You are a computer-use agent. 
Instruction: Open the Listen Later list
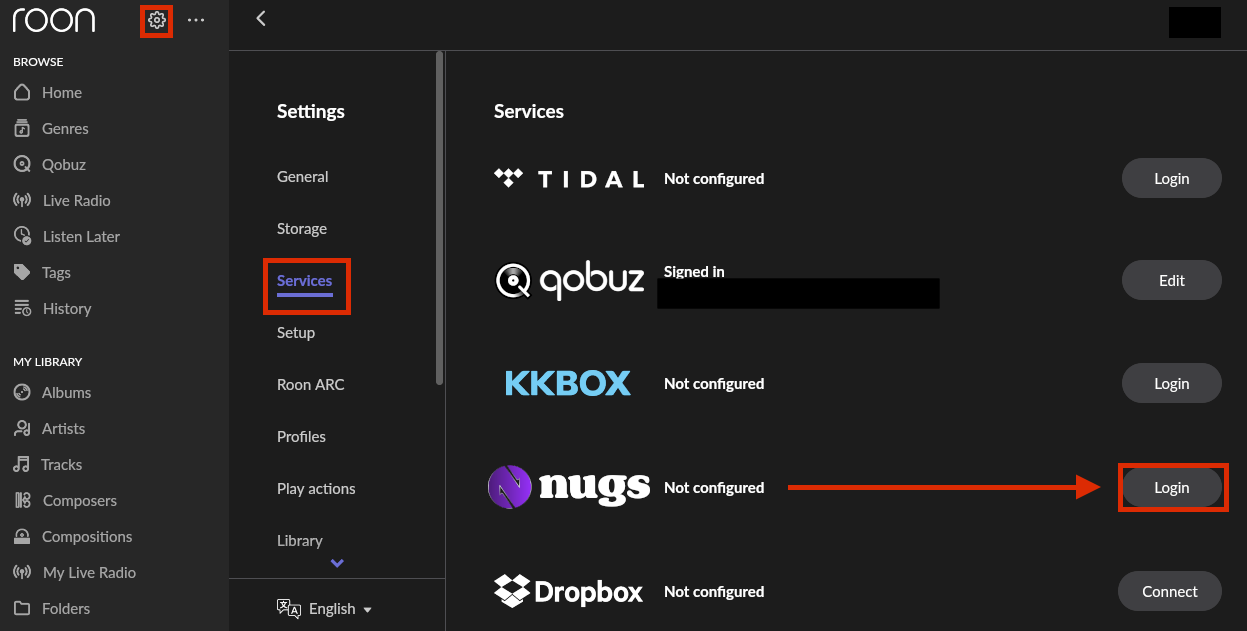[81, 236]
